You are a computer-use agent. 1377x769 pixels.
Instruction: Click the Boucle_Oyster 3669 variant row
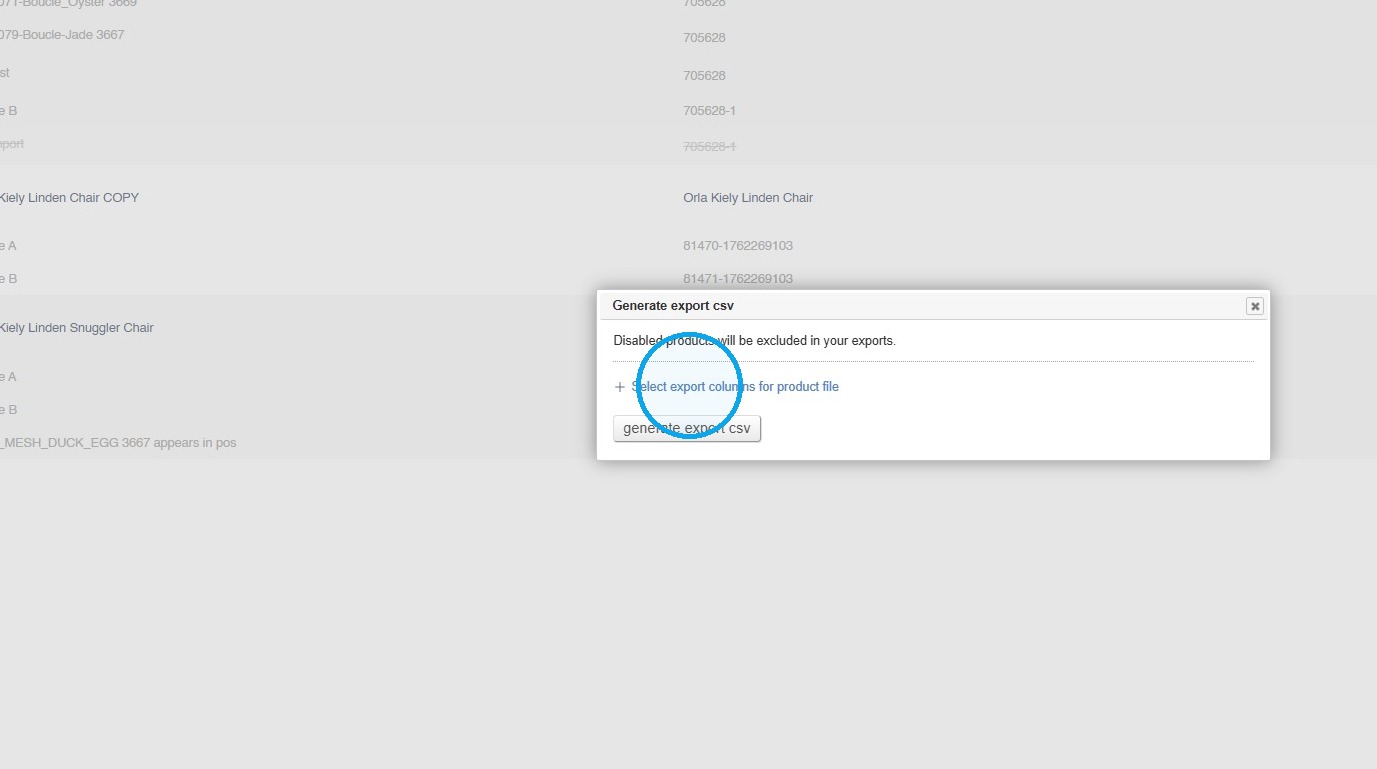[x=68, y=4]
